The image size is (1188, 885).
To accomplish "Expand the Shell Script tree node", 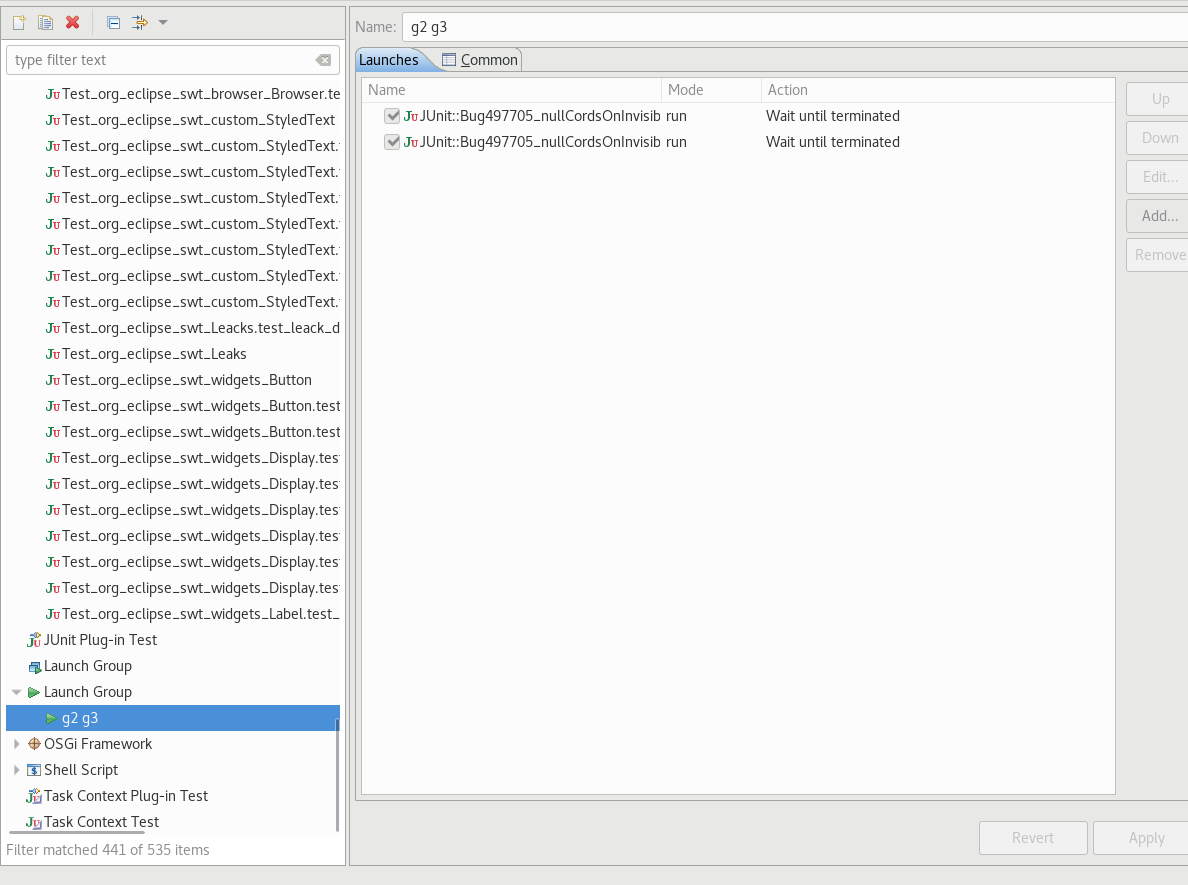I will pos(16,770).
